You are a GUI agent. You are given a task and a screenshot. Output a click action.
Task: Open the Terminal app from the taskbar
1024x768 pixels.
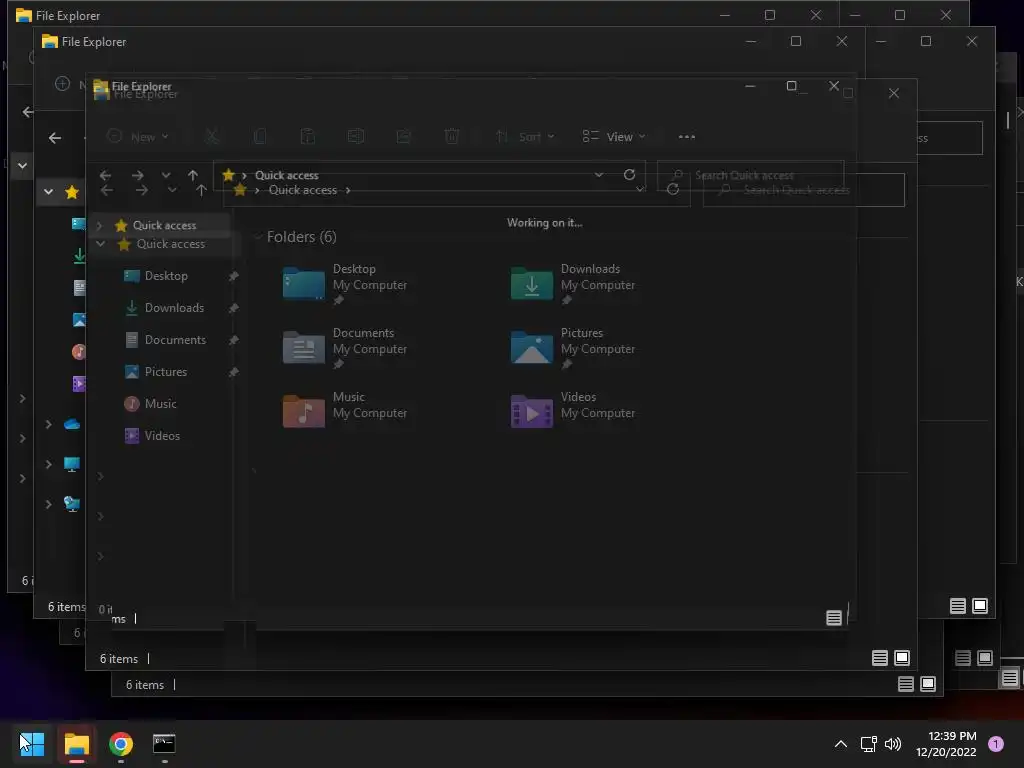tap(164, 744)
